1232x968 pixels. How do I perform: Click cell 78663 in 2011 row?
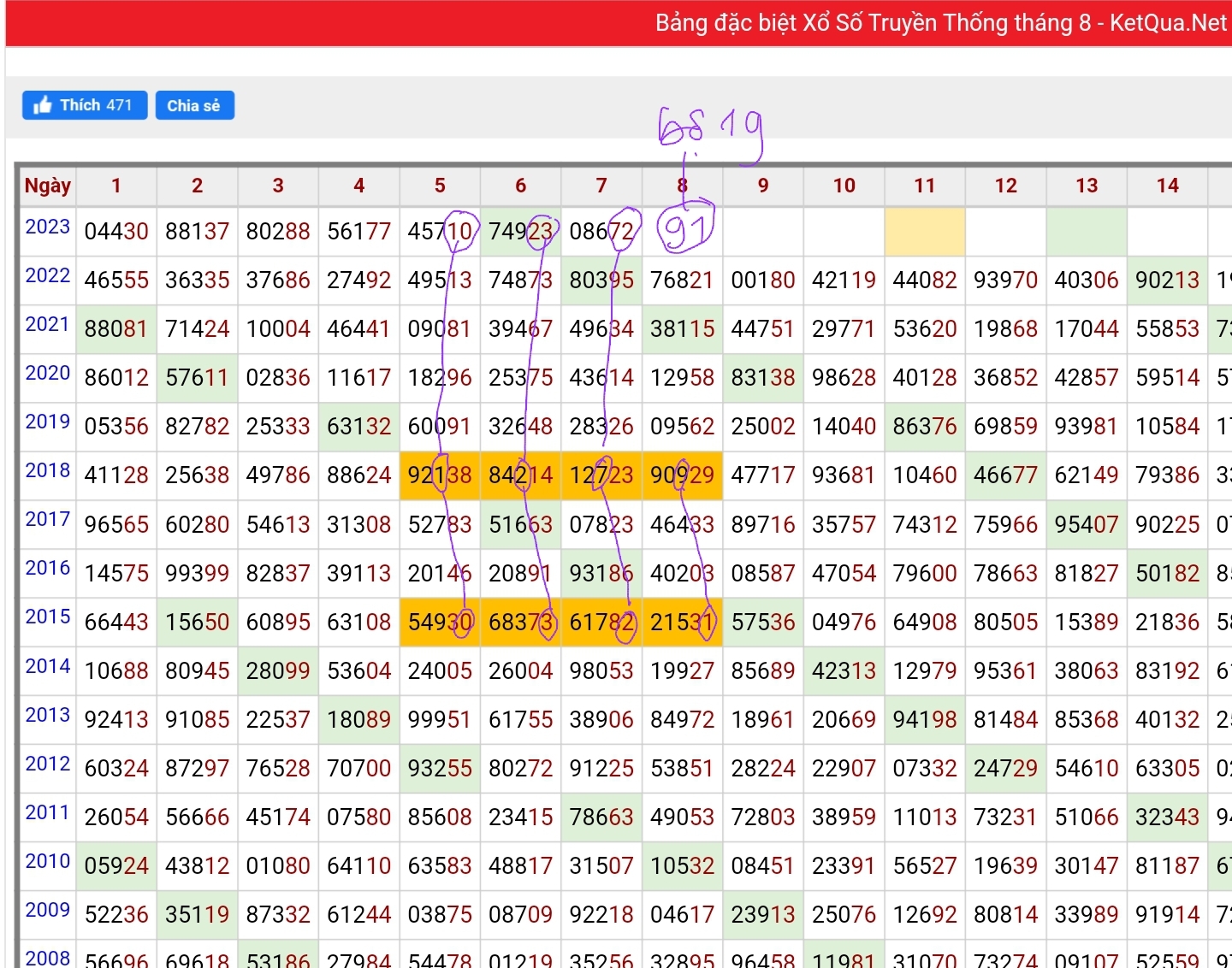601,817
